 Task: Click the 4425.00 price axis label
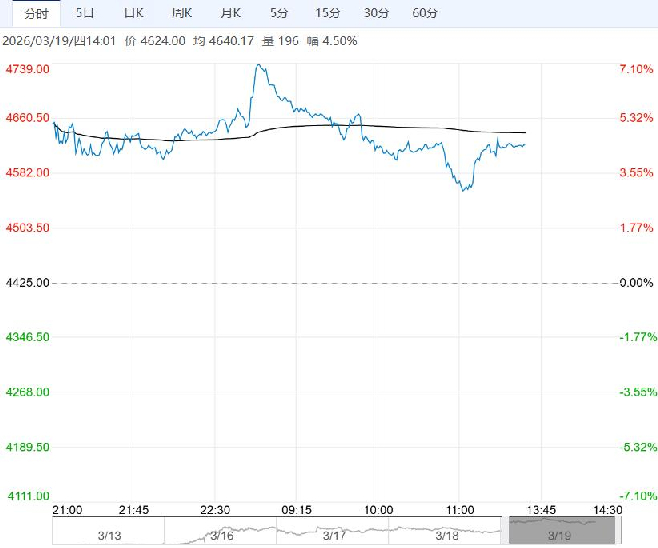27,284
